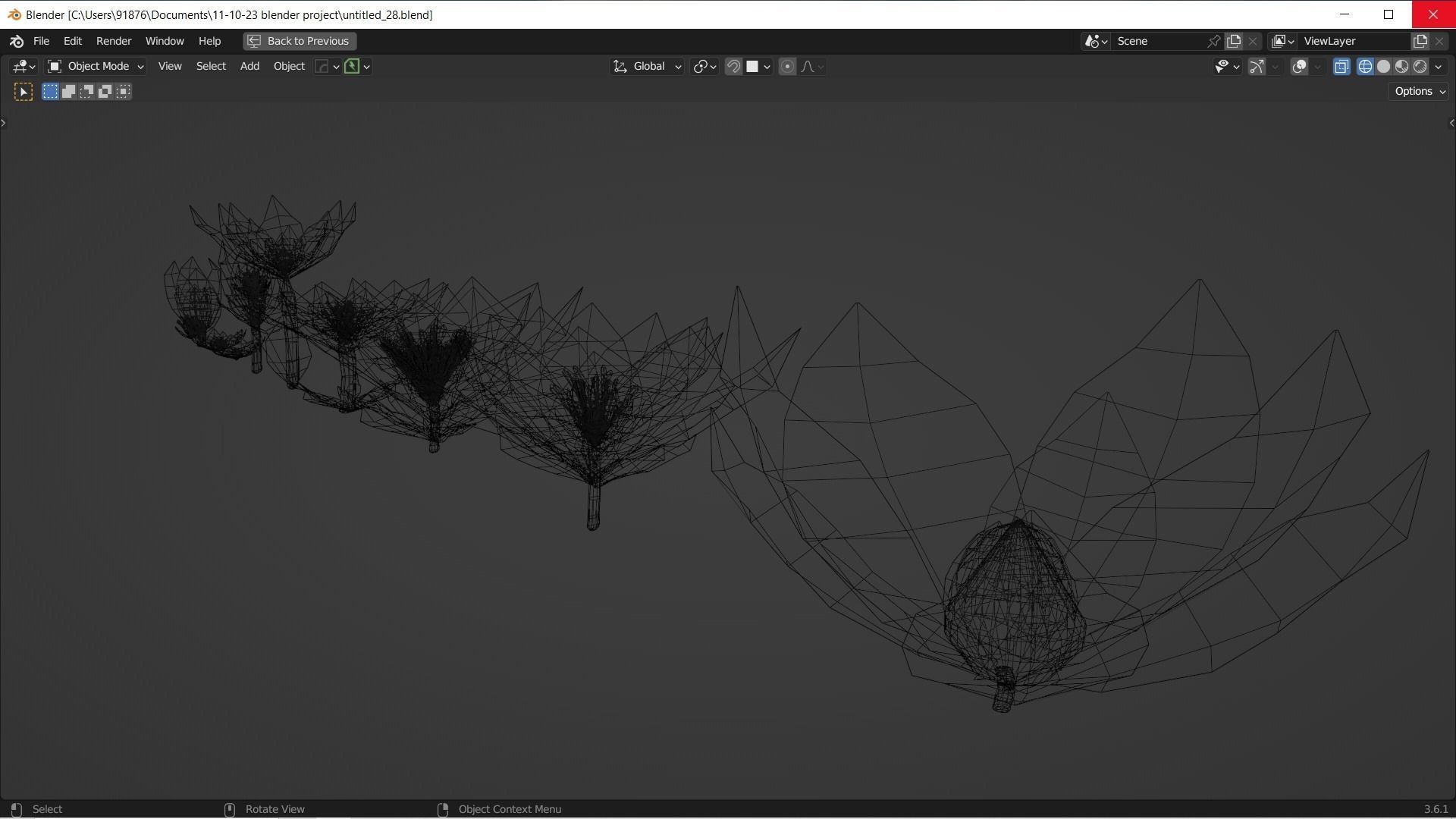
Task: Choose extend selection mode icon
Action: 68,92
